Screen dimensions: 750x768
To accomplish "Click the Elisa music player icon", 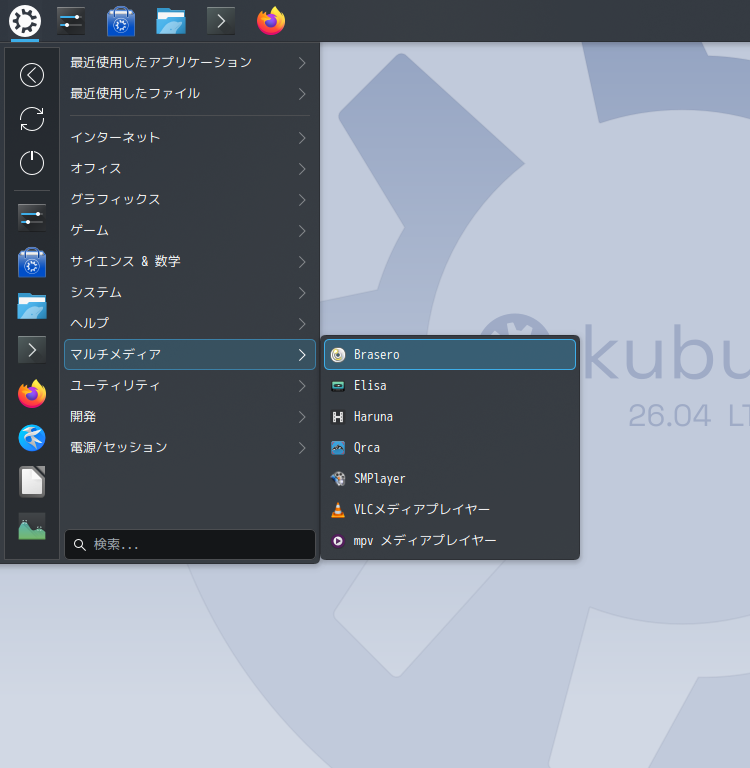I will click(x=338, y=386).
